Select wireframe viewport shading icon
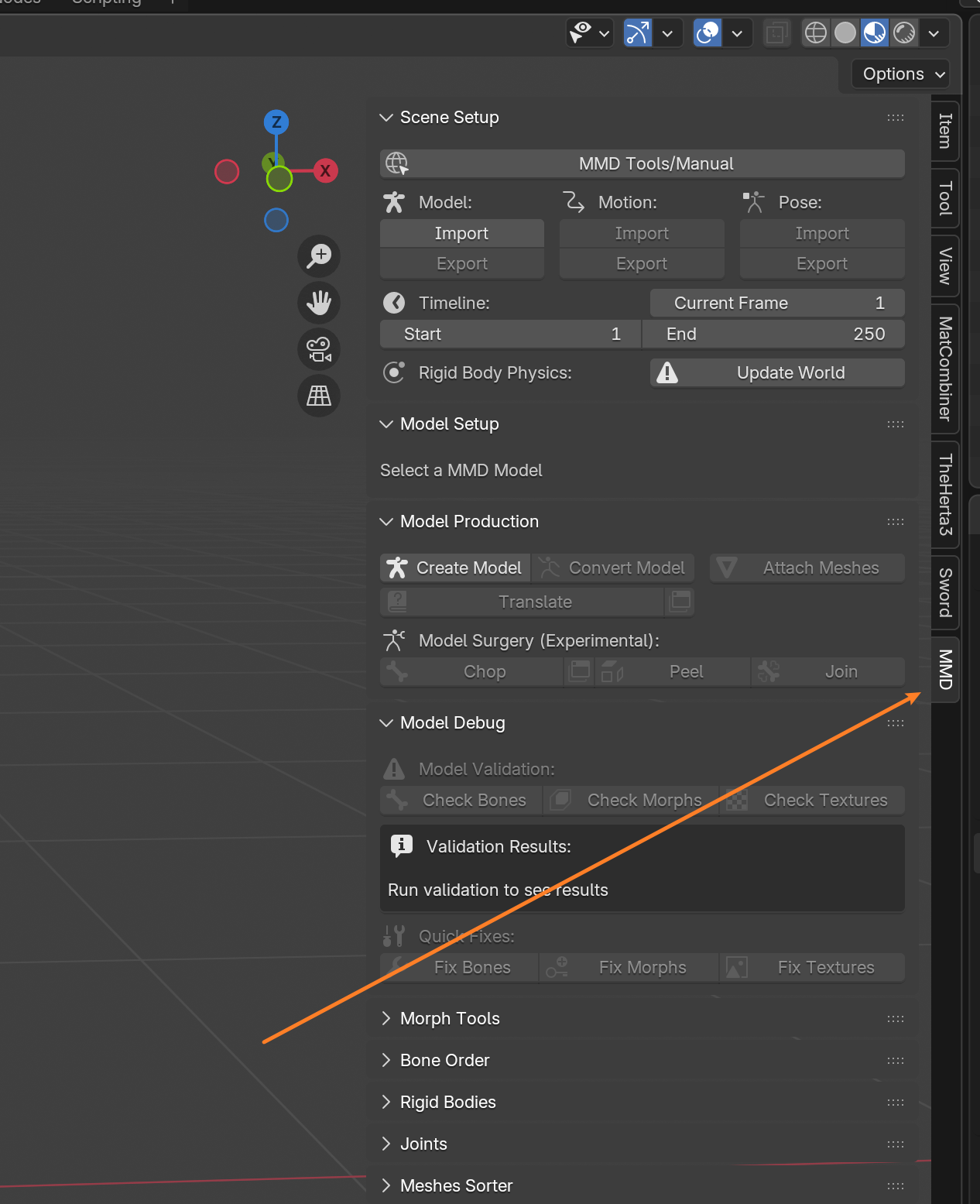 pos(816,33)
